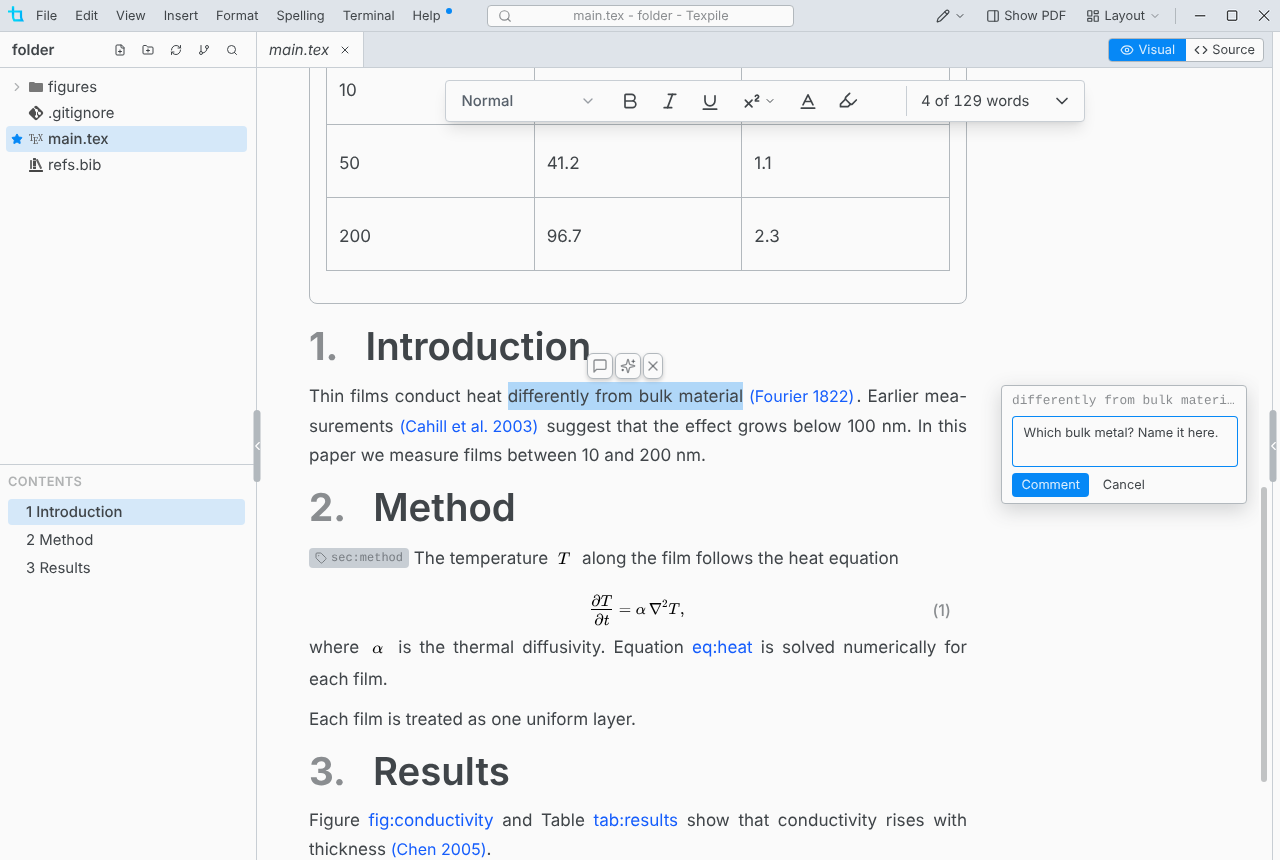Submit with the blue Comment button
Image resolution: width=1280 pixels, height=860 pixels.
tap(1050, 485)
